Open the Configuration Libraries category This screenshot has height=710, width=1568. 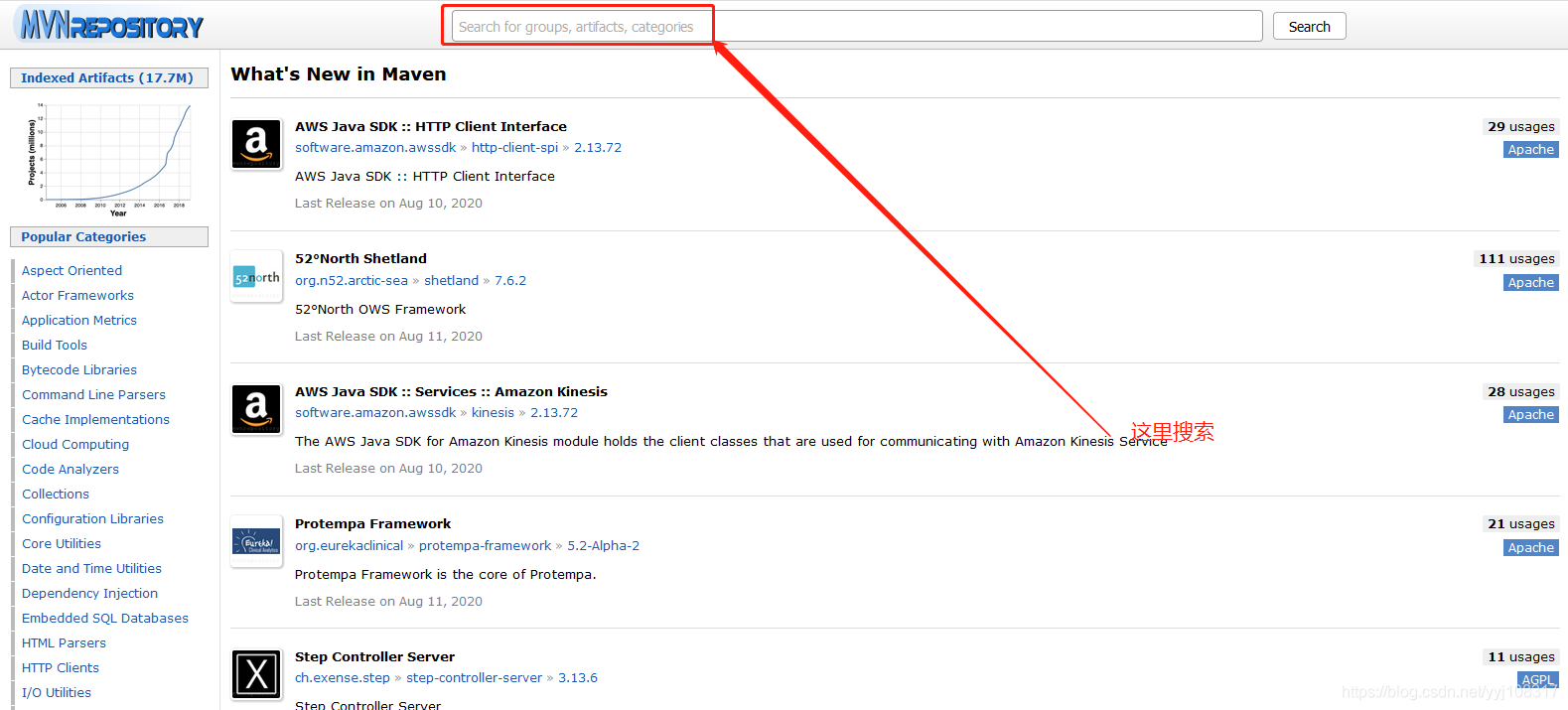[92, 518]
